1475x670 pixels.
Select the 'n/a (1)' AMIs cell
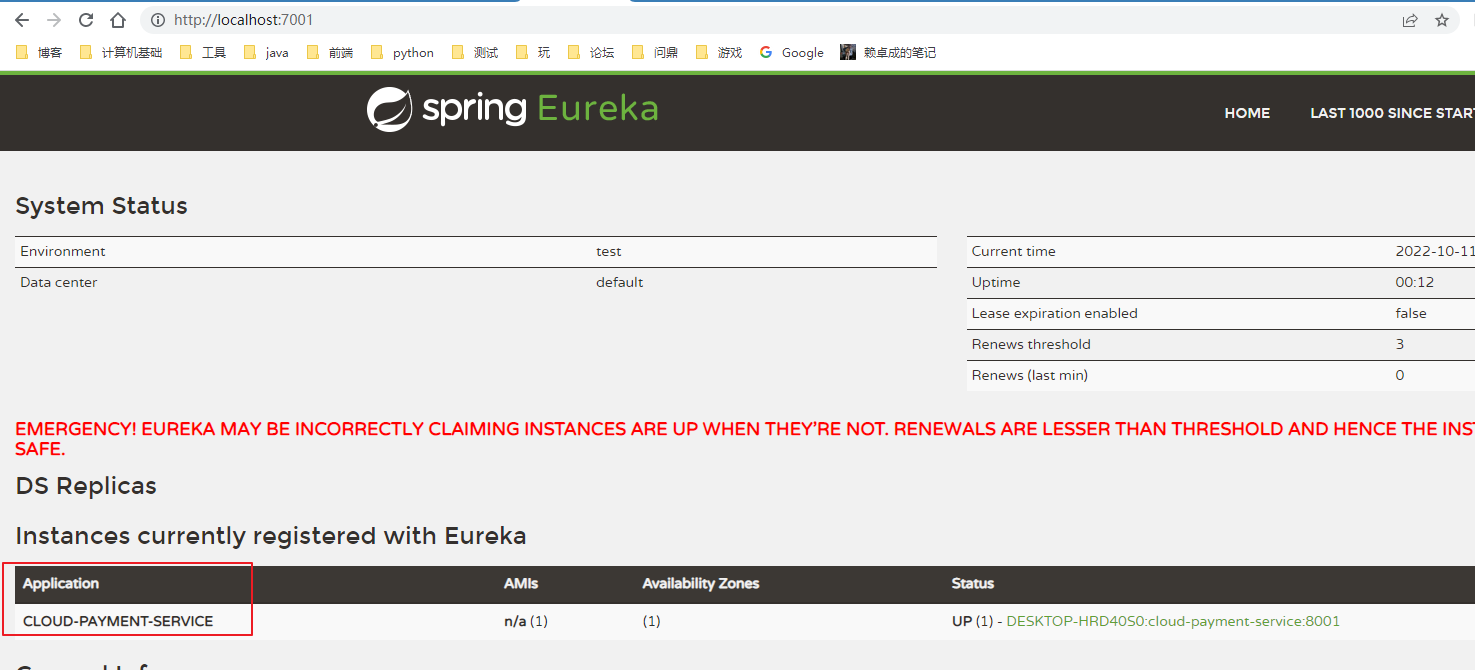(526, 621)
